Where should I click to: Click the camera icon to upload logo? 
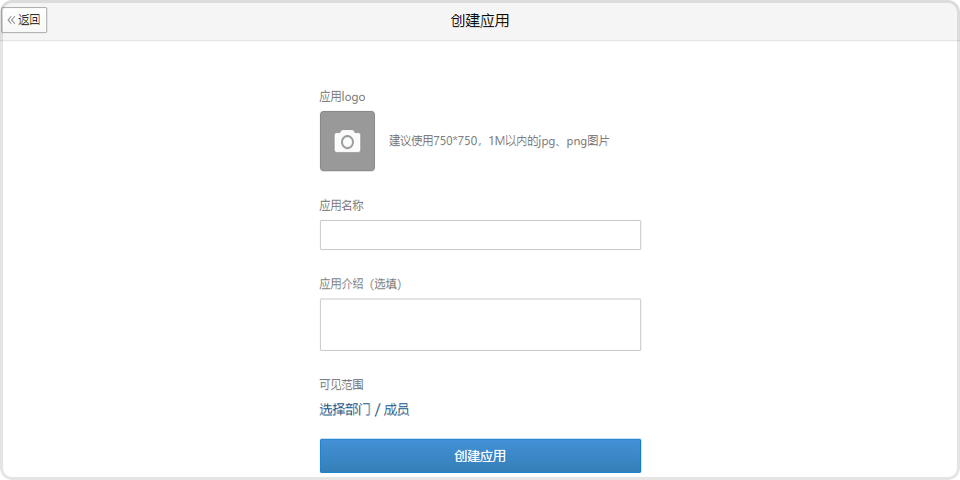coord(347,141)
